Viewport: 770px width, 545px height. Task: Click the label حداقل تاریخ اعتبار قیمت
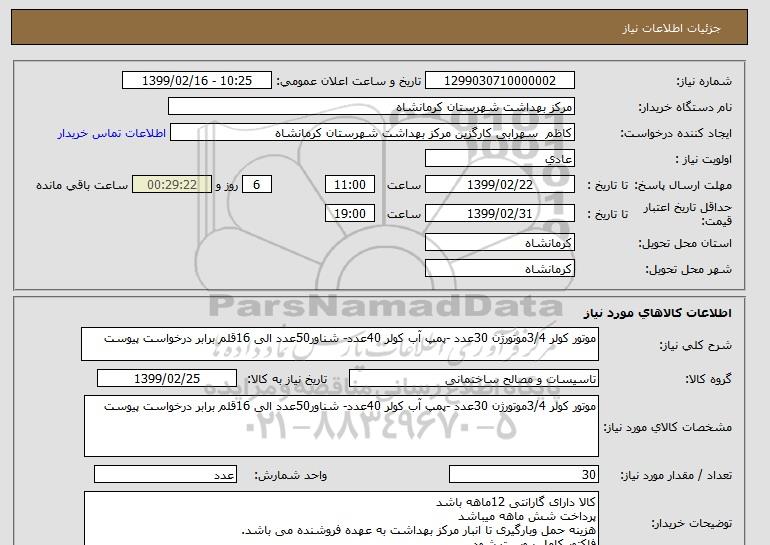click(688, 214)
